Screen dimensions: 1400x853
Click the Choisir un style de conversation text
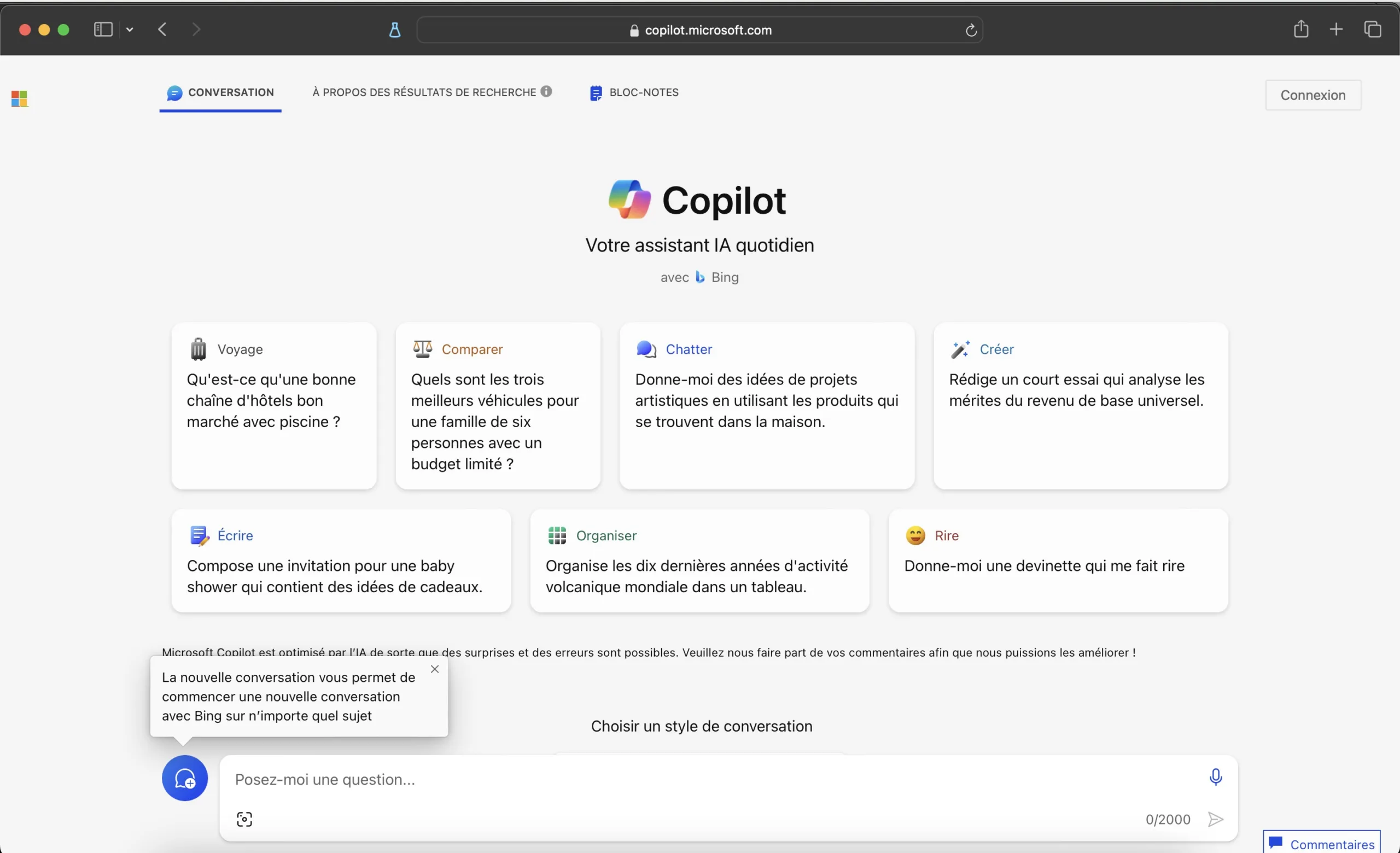pyautogui.click(x=701, y=726)
